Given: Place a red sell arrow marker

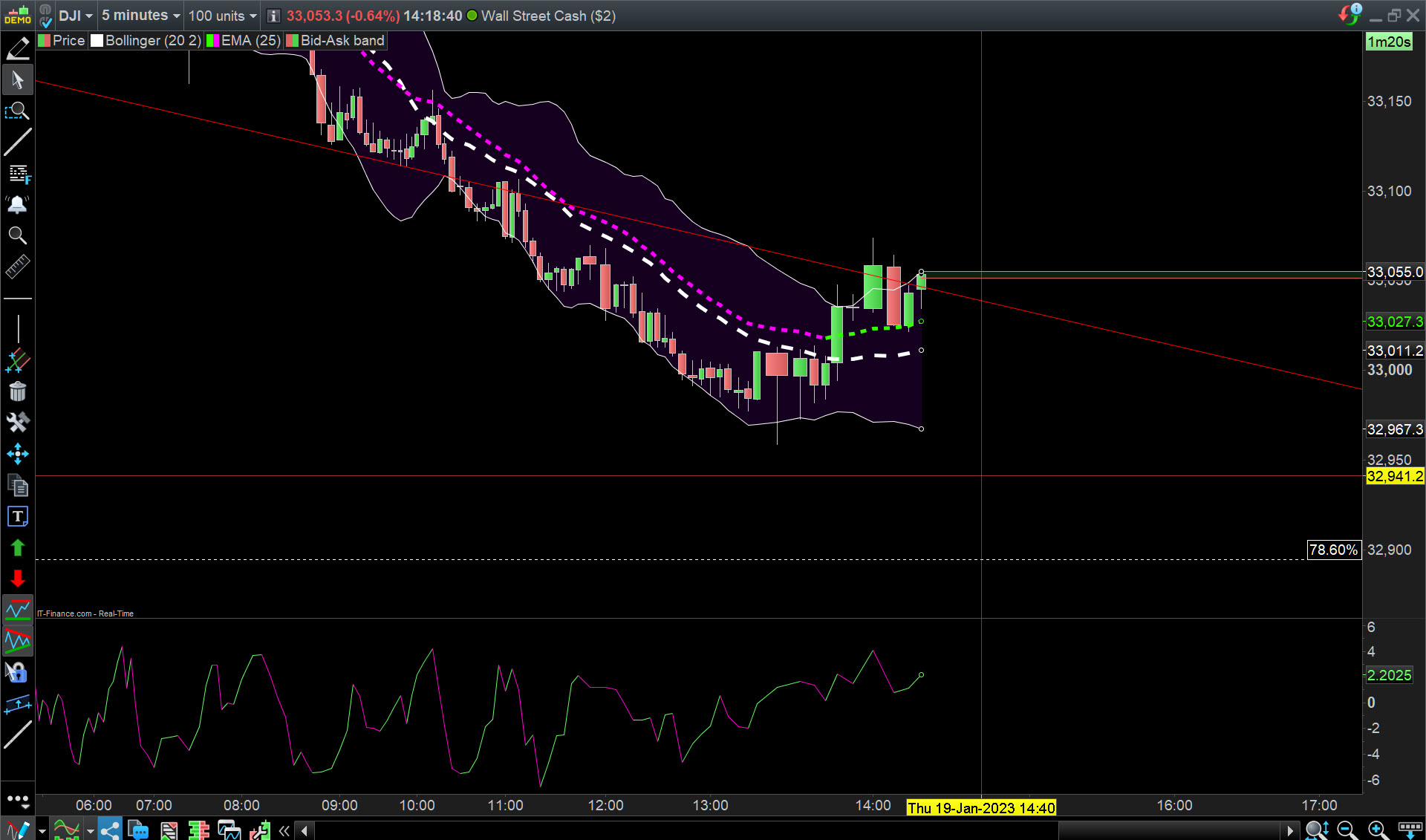Looking at the screenshot, I should [x=17, y=579].
